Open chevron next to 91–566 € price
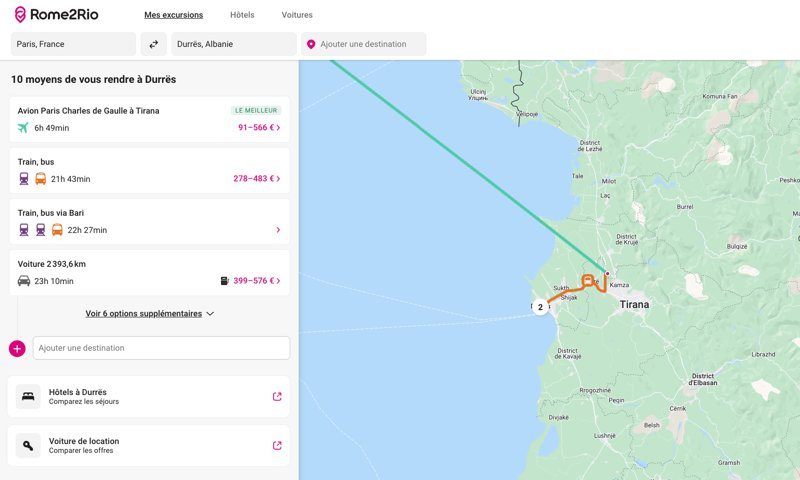 coord(278,128)
